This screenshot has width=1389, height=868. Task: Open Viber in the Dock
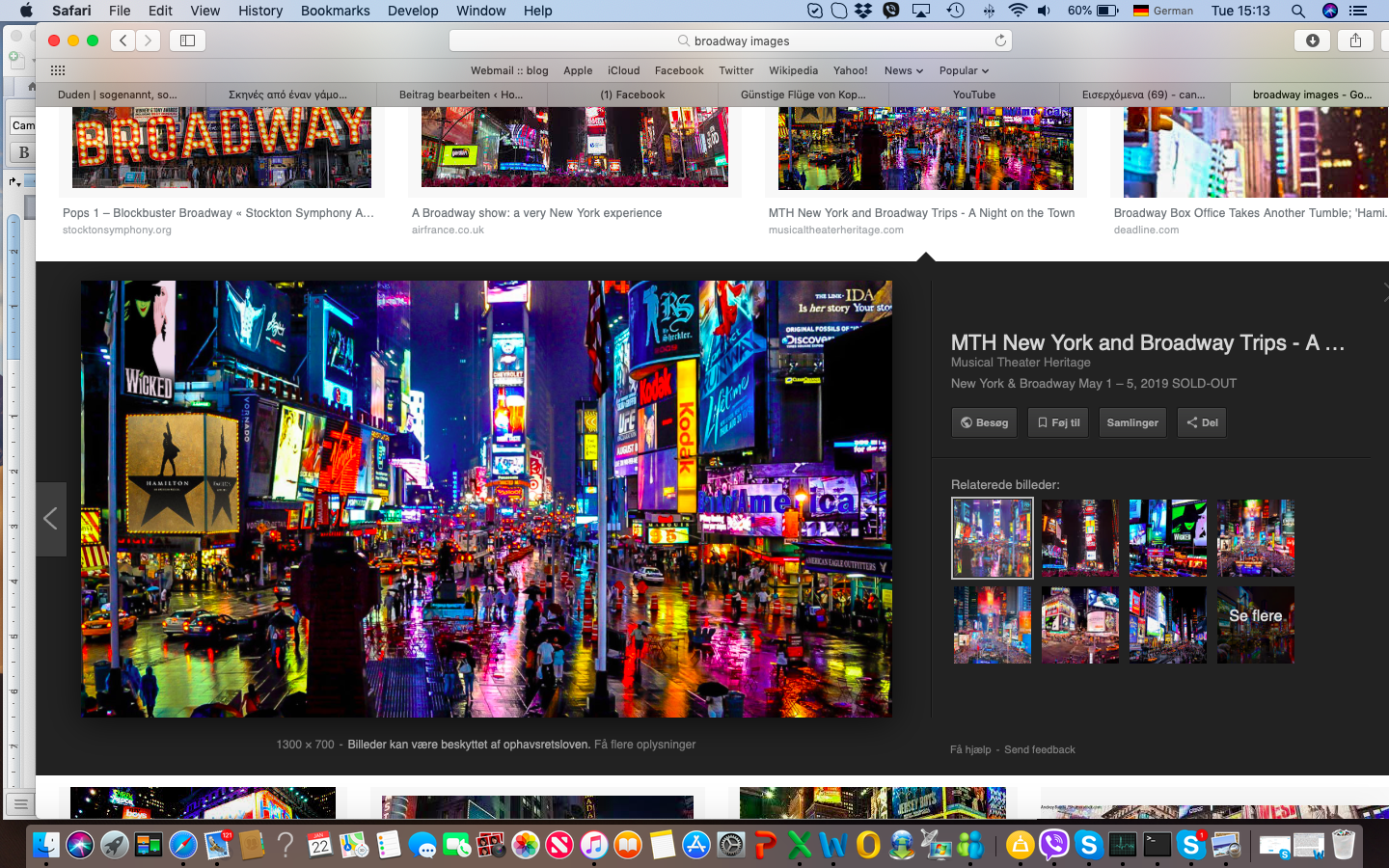point(1054,846)
